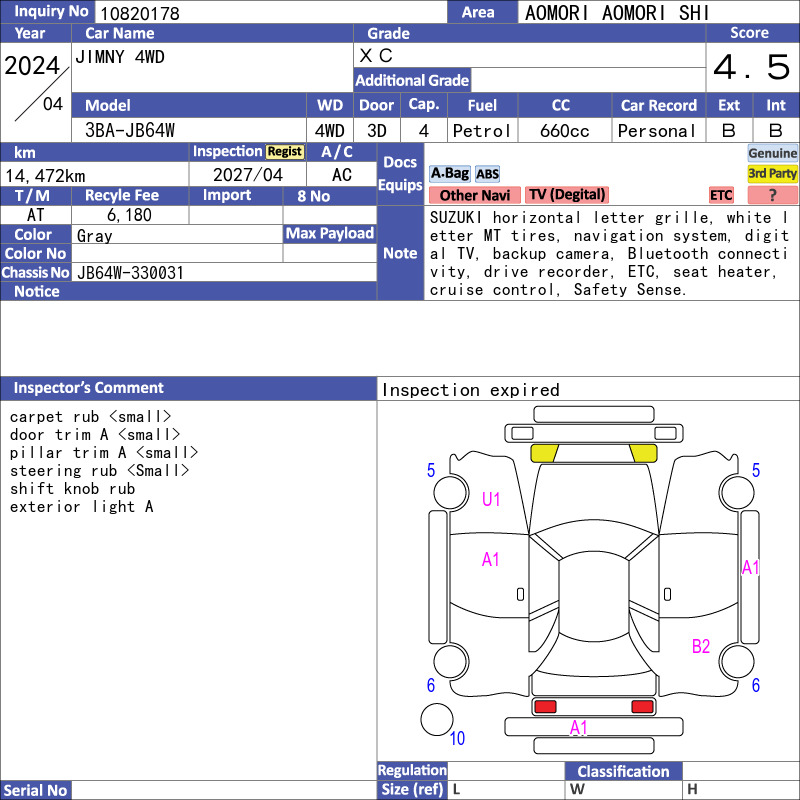
Task: Click the B2 damage marker on diagram
Action: [701, 646]
